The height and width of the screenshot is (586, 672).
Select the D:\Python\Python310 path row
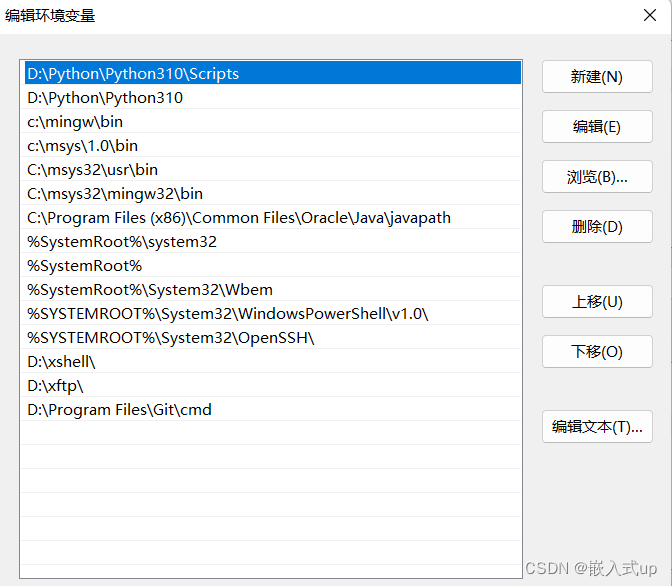tap(273, 97)
